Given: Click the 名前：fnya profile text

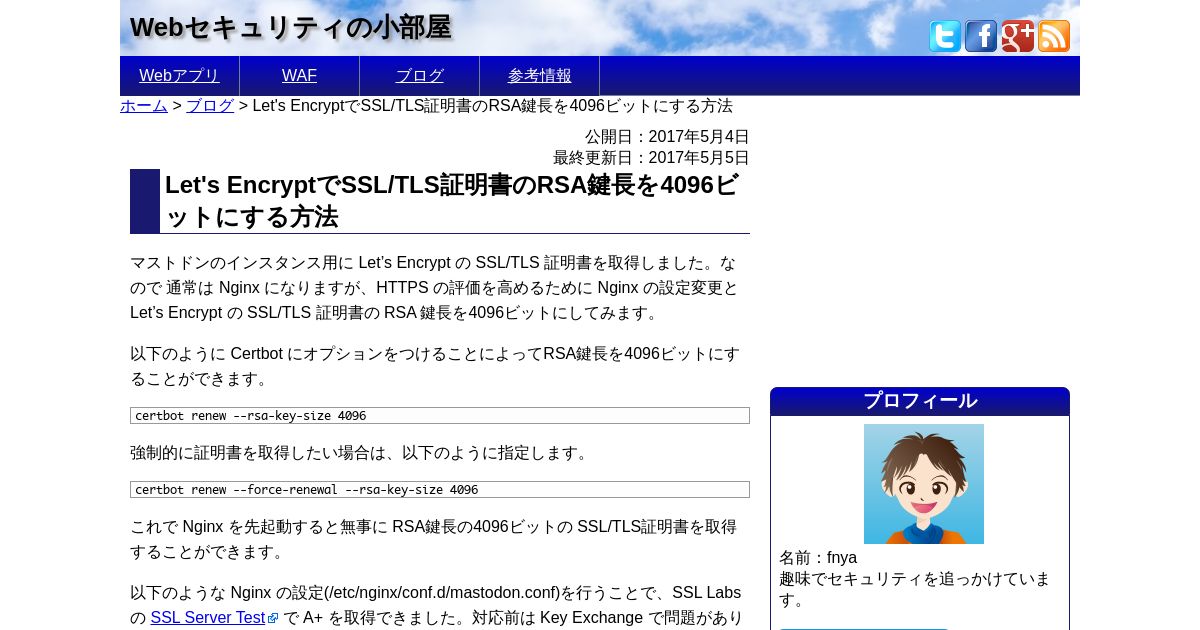Looking at the screenshot, I should 818,558.
